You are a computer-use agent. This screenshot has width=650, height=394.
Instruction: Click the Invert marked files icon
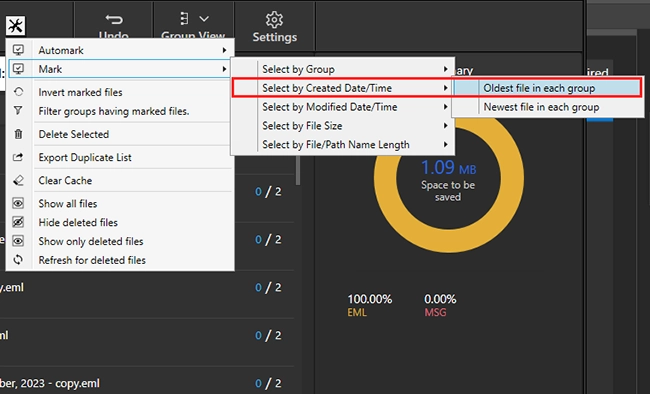click(x=18, y=92)
